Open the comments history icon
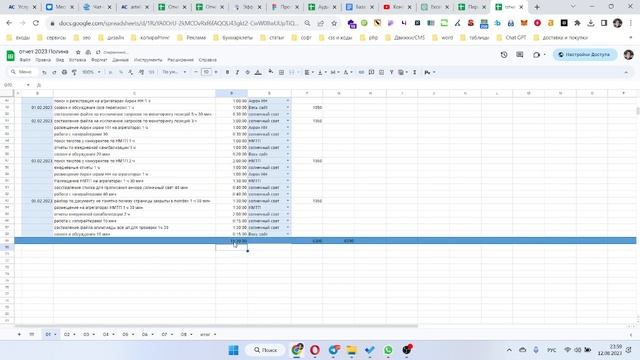The image size is (640, 360). point(520,55)
